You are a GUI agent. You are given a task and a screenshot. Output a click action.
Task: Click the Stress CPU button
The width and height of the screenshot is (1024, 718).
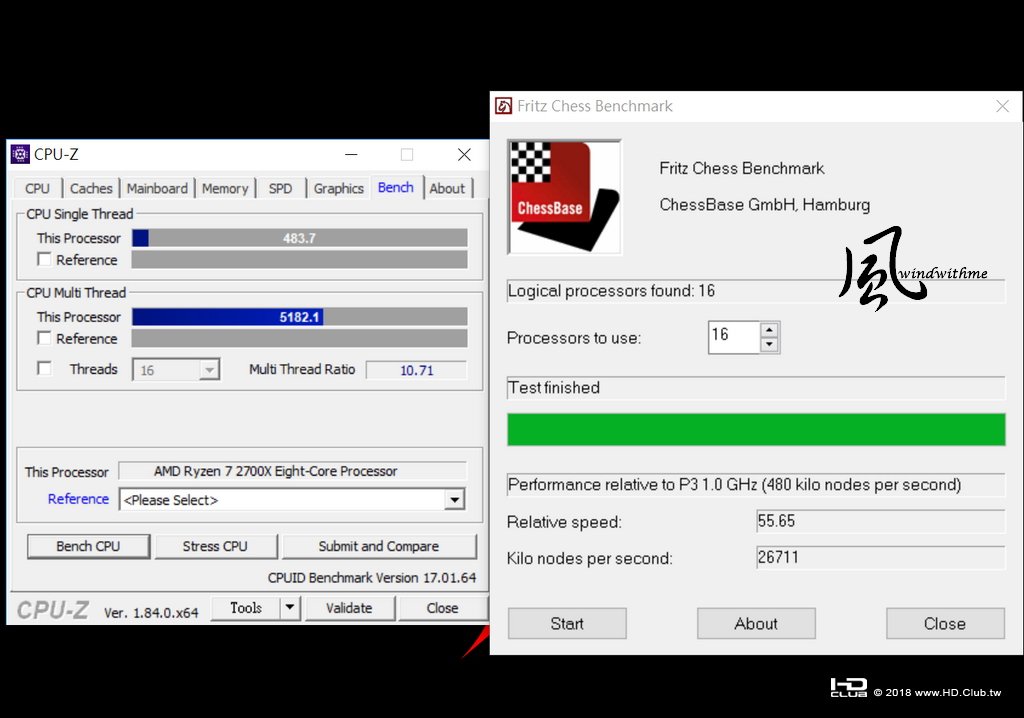(x=215, y=546)
